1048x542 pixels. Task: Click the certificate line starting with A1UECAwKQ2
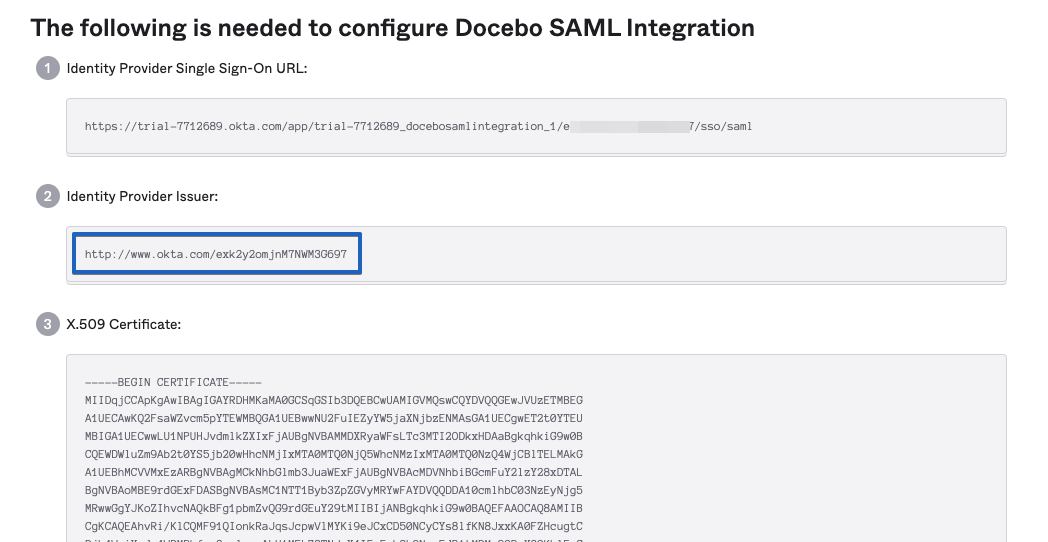[x=333, y=418]
